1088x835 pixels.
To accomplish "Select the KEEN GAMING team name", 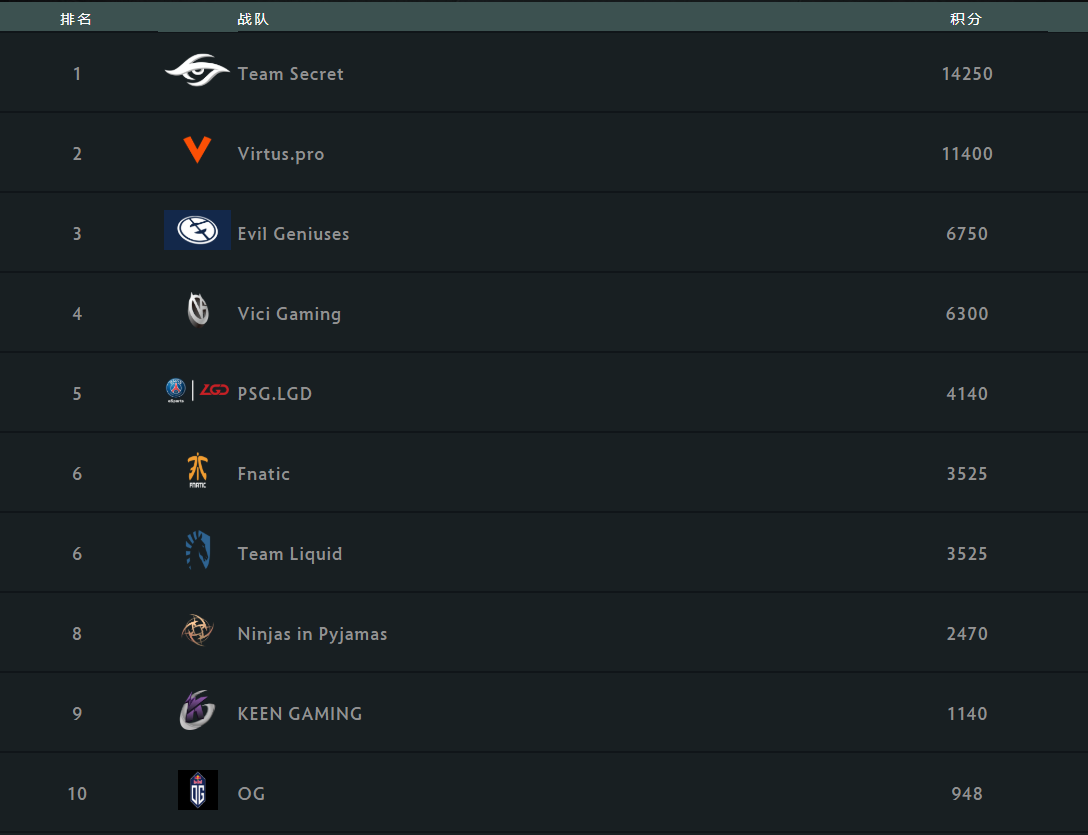I will (300, 714).
